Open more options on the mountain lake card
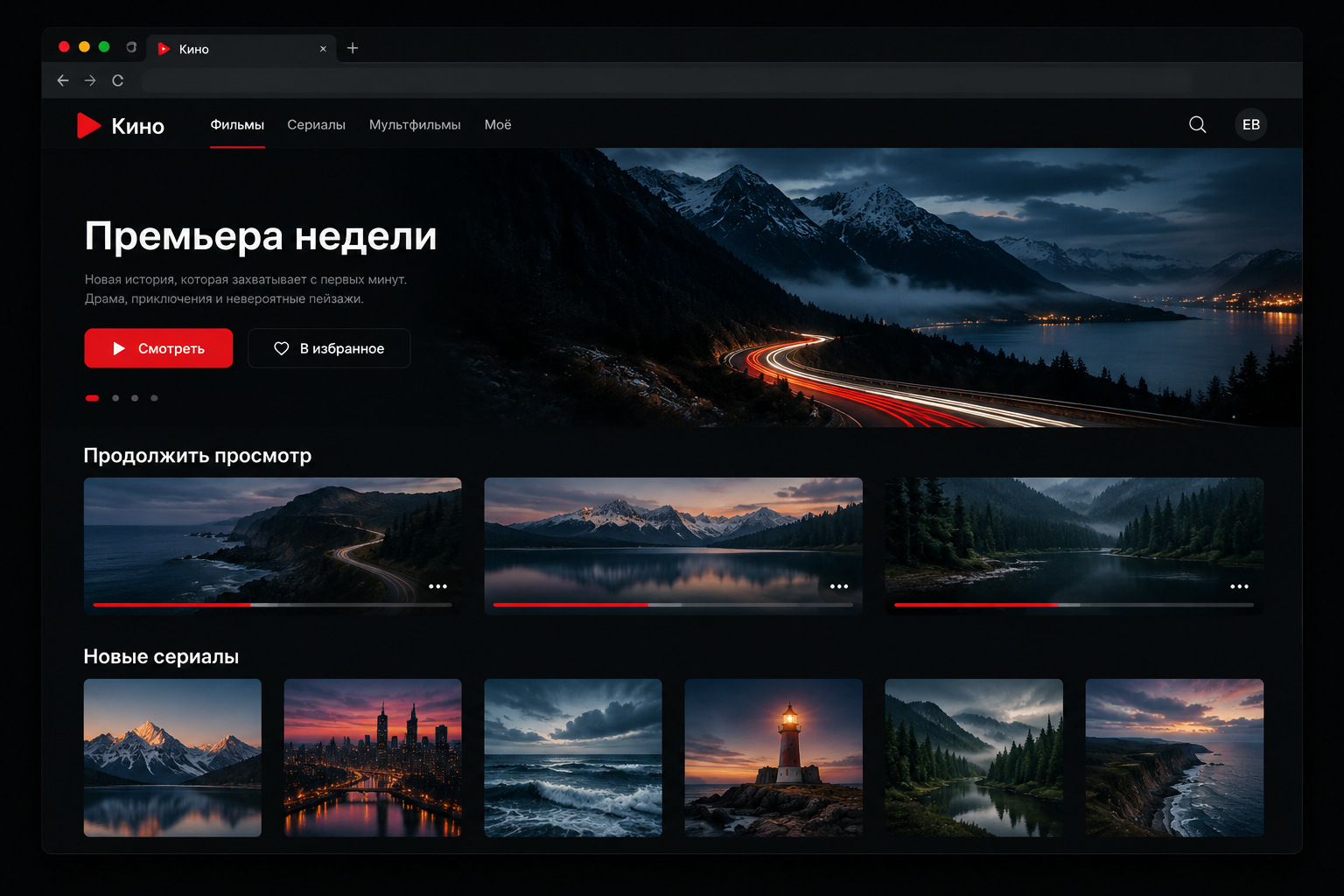This screenshot has width=1344, height=896. (838, 586)
